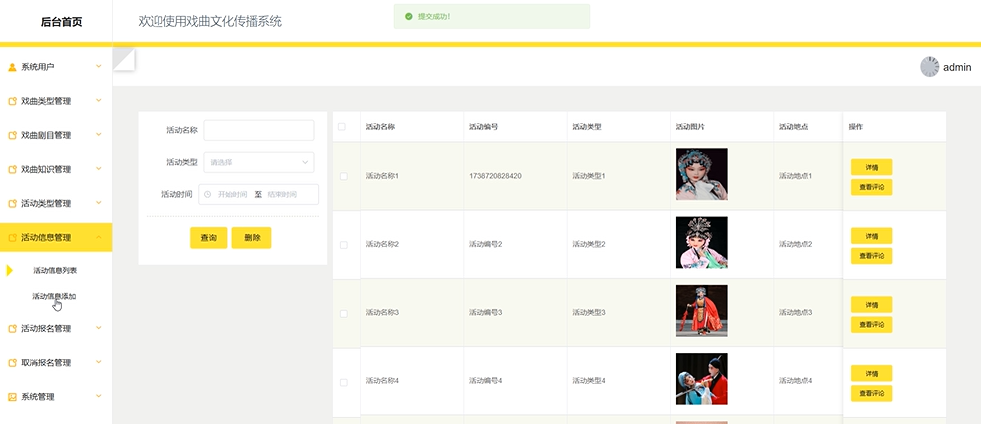Click activity number 1738720828420

tap(495, 176)
